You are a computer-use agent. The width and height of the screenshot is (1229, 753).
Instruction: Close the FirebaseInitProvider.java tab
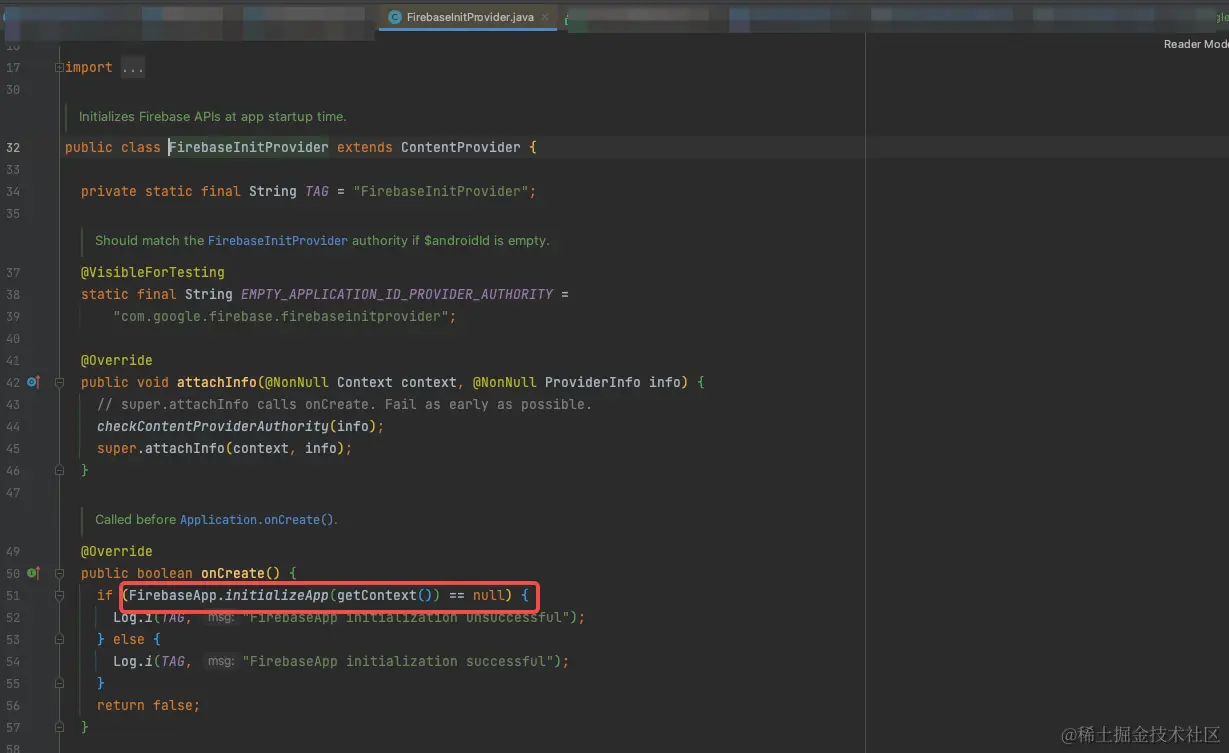click(x=545, y=17)
